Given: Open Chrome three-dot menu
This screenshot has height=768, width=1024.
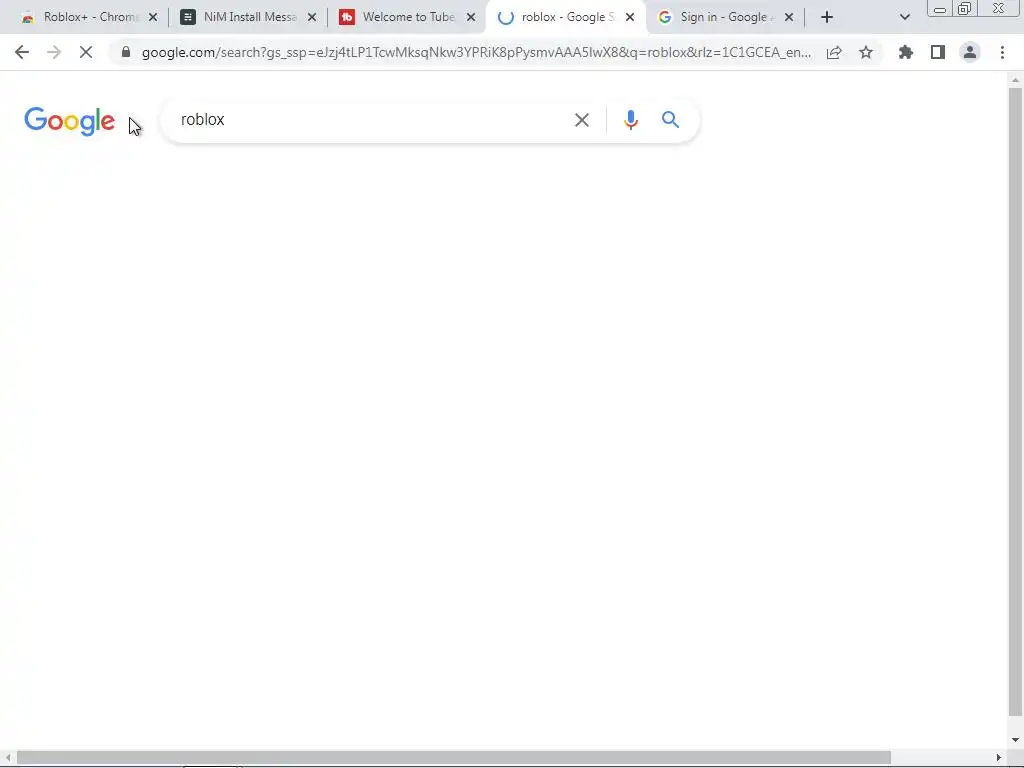Looking at the screenshot, I should click(x=1002, y=52).
